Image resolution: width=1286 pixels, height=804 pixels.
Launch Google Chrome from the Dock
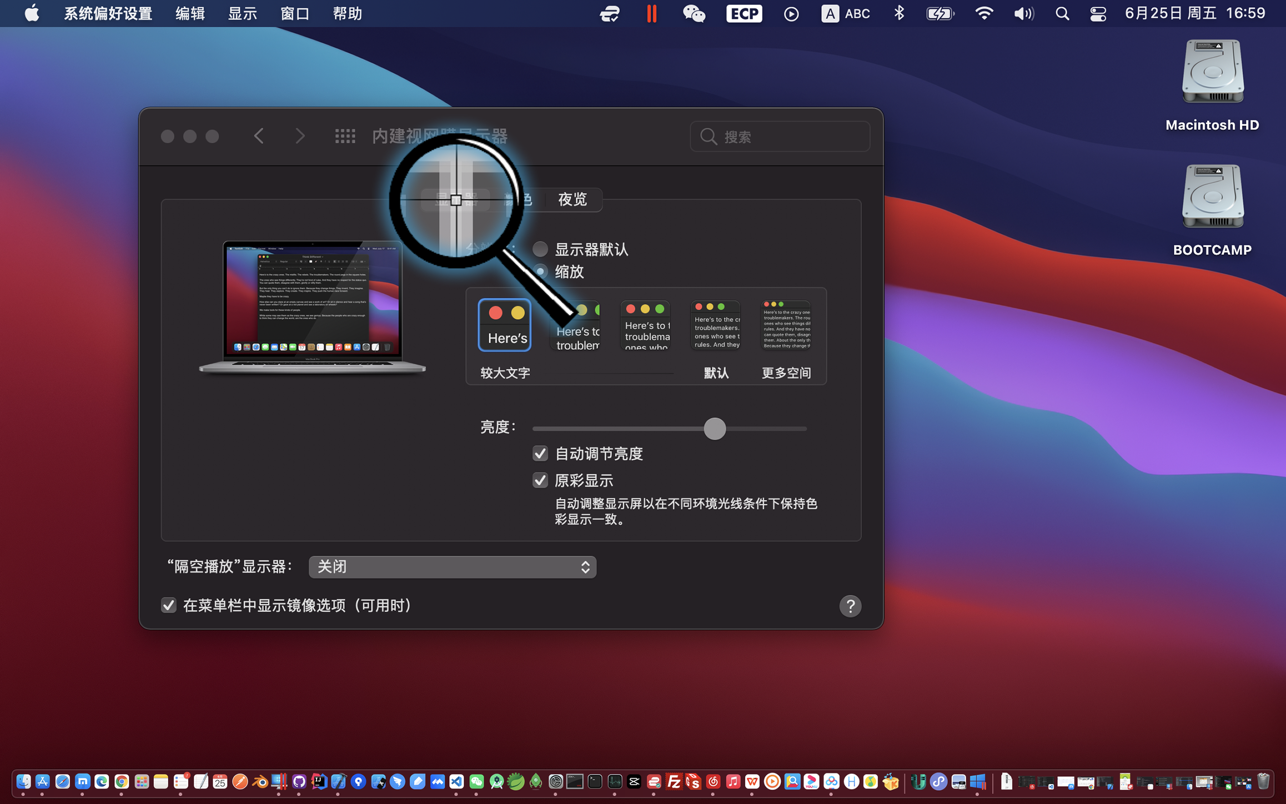point(121,782)
